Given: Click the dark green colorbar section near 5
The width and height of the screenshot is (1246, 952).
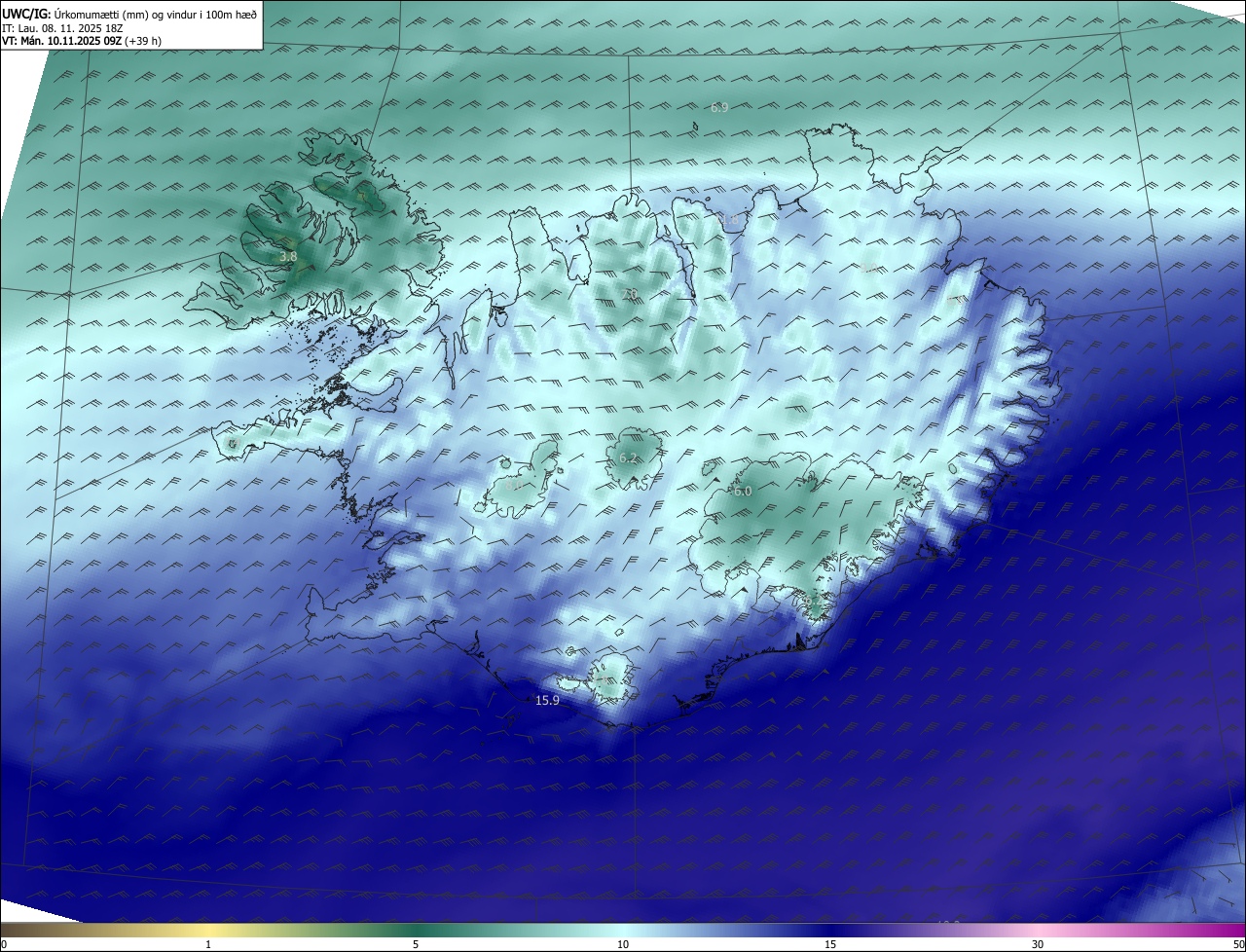Looking at the screenshot, I should click(416, 930).
